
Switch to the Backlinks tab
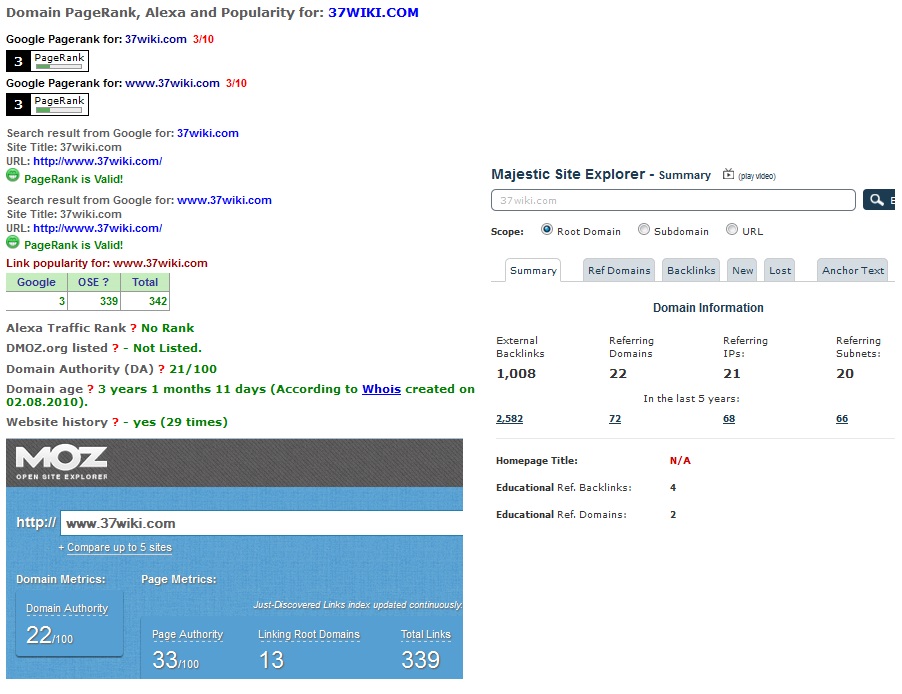(691, 270)
